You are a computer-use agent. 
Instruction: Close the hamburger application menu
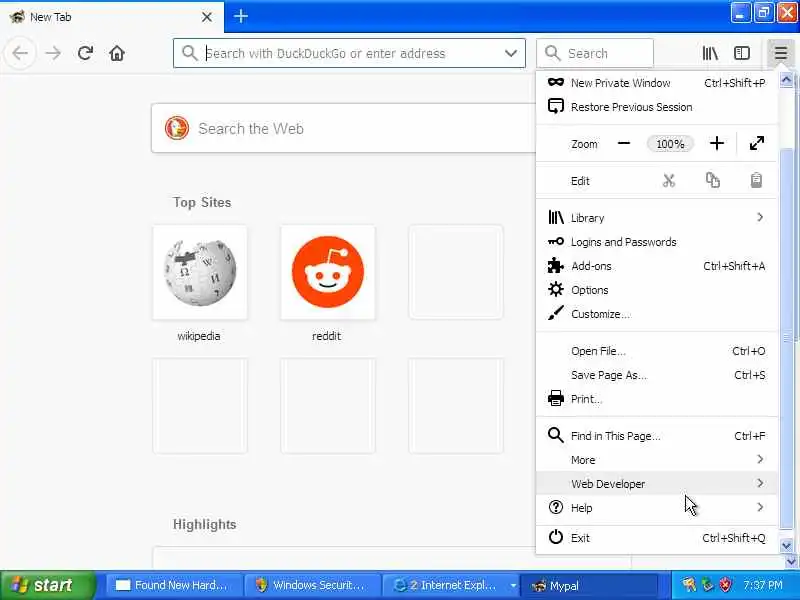pyautogui.click(x=780, y=53)
